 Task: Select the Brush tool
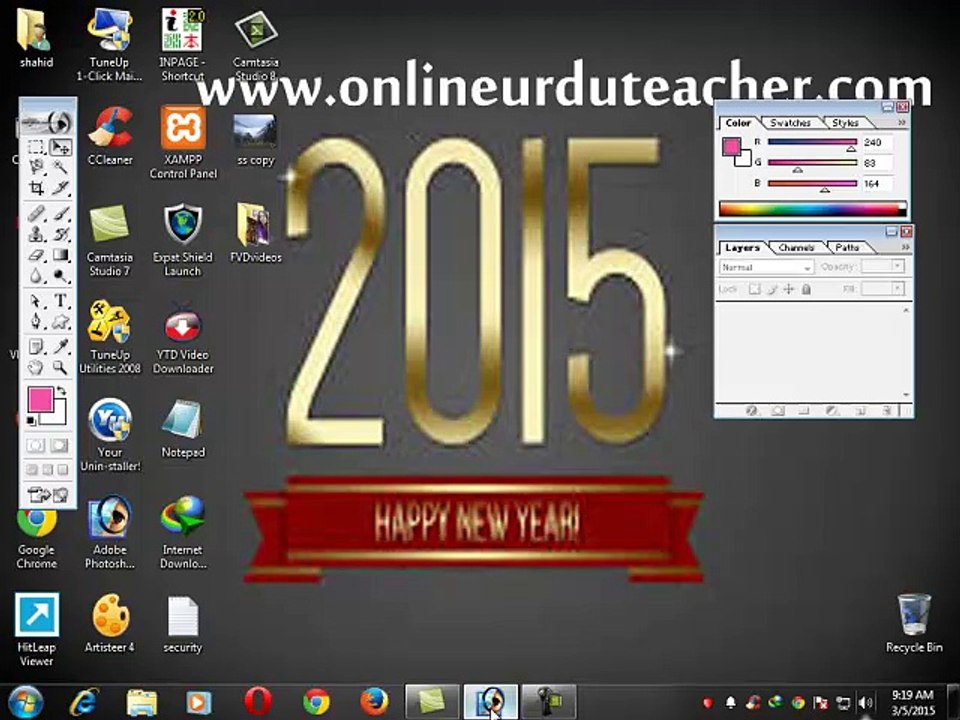tap(61, 213)
